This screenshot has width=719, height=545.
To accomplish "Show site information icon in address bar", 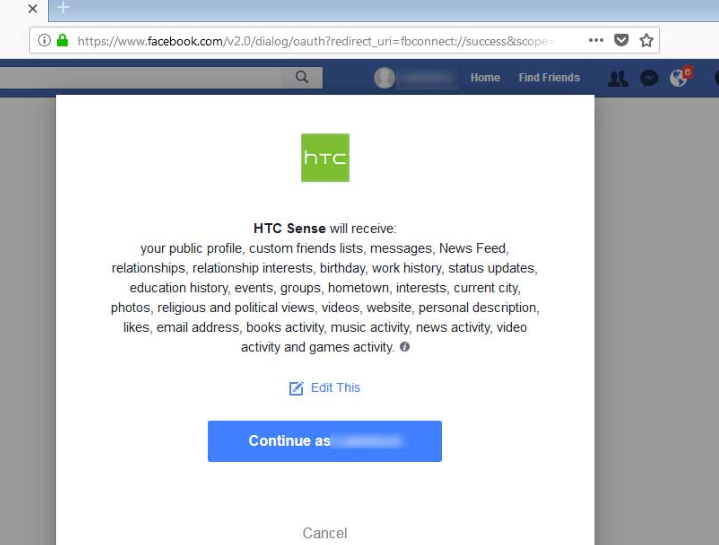I will tap(44, 40).
